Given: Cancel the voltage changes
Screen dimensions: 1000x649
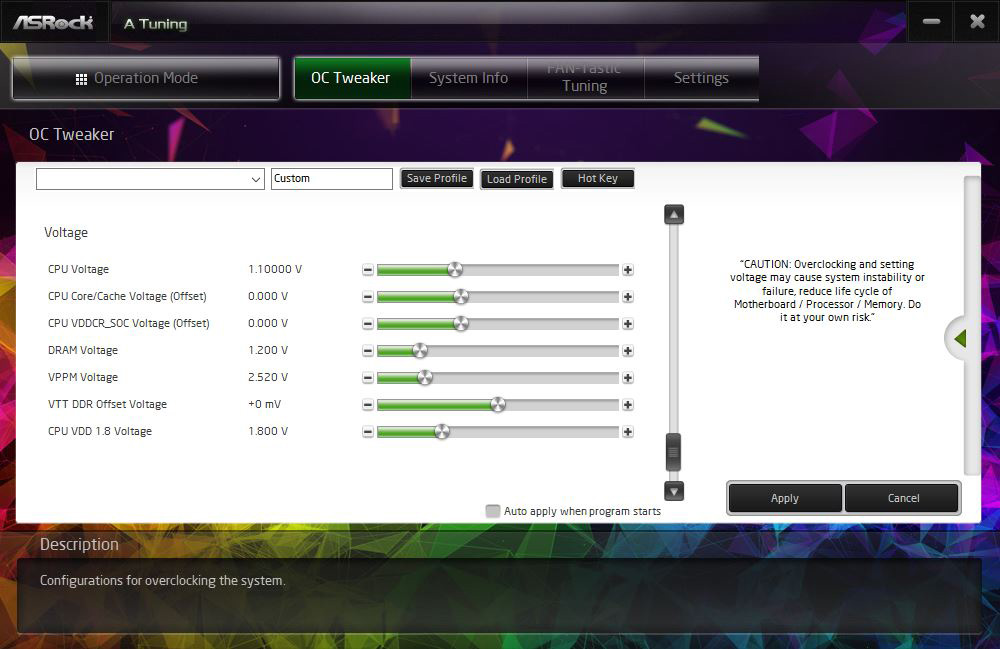Looking at the screenshot, I should [x=903, y=498].
